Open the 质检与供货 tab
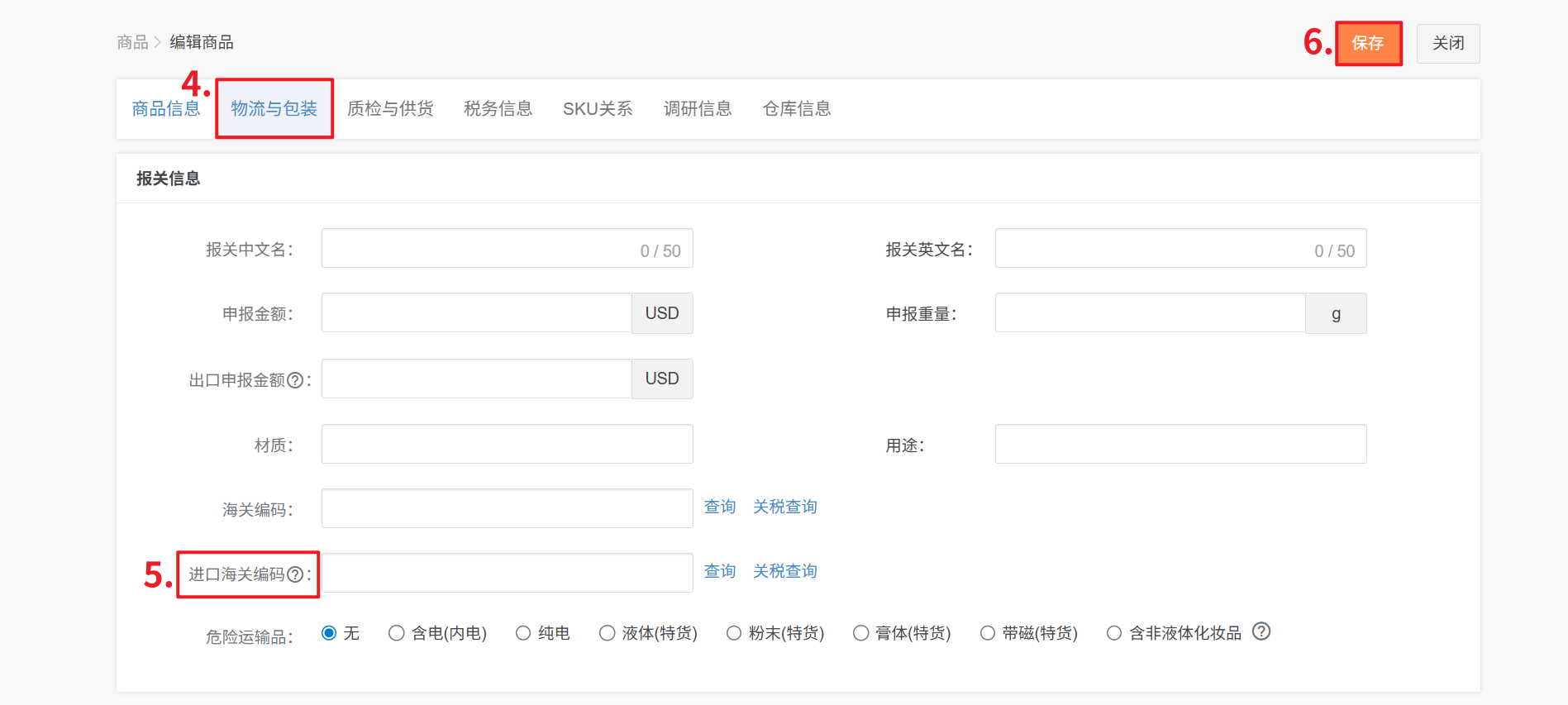1568x705 pixels. [x=390, y=109]
